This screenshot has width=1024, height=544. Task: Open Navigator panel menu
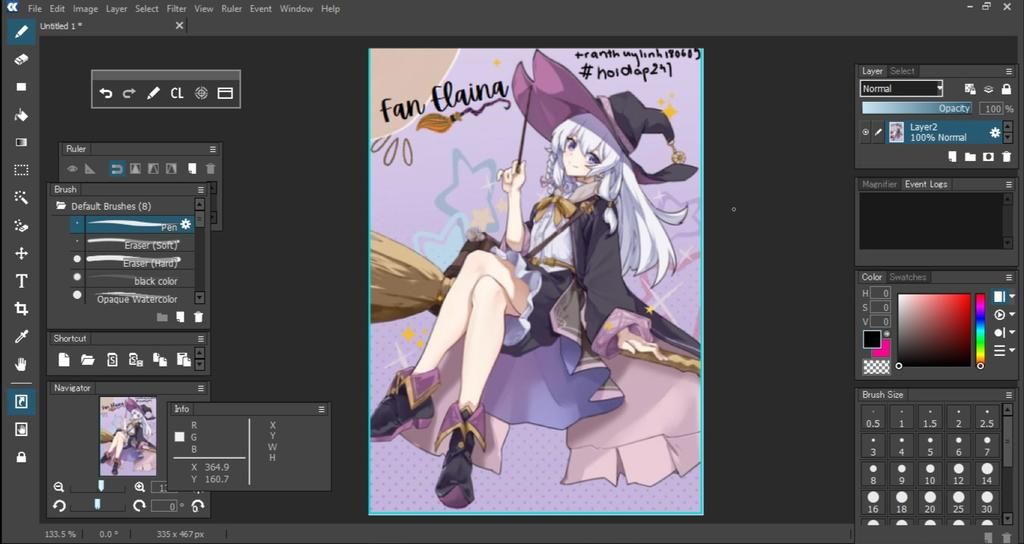(x=200, y=388)
